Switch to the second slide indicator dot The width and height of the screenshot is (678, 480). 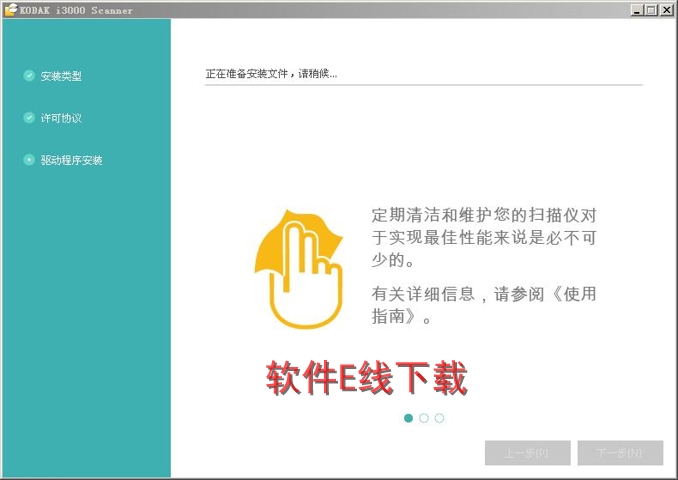(x=424, y=418)
